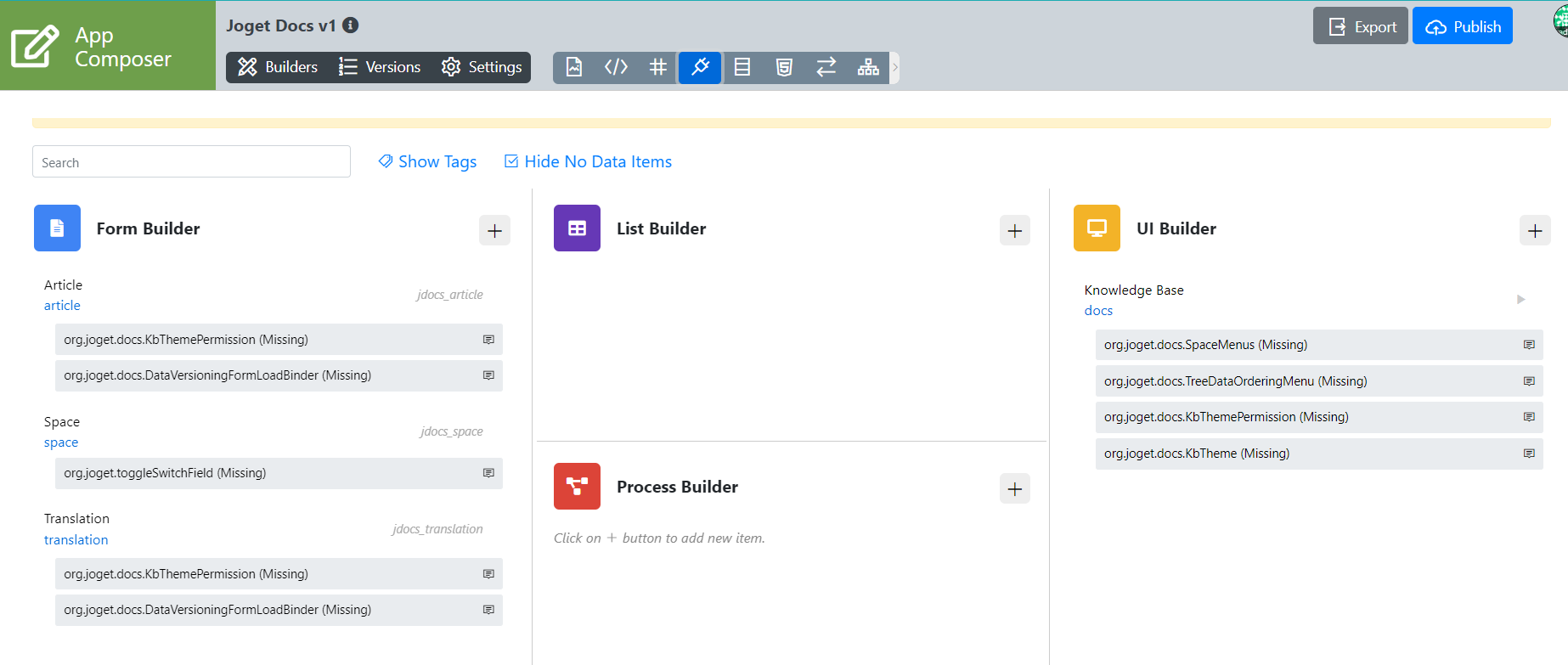Screen dimensions: 1568x665
Task: Click the blue Form Builder document icon
Action: click(57, 228)
